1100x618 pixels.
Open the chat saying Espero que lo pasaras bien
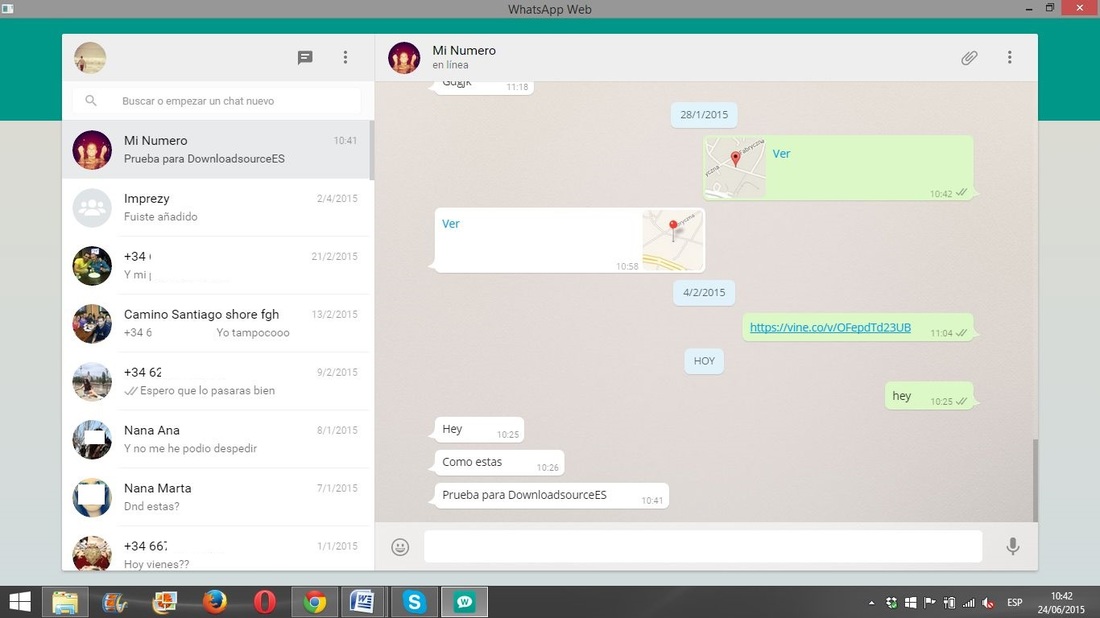[216, 382]
